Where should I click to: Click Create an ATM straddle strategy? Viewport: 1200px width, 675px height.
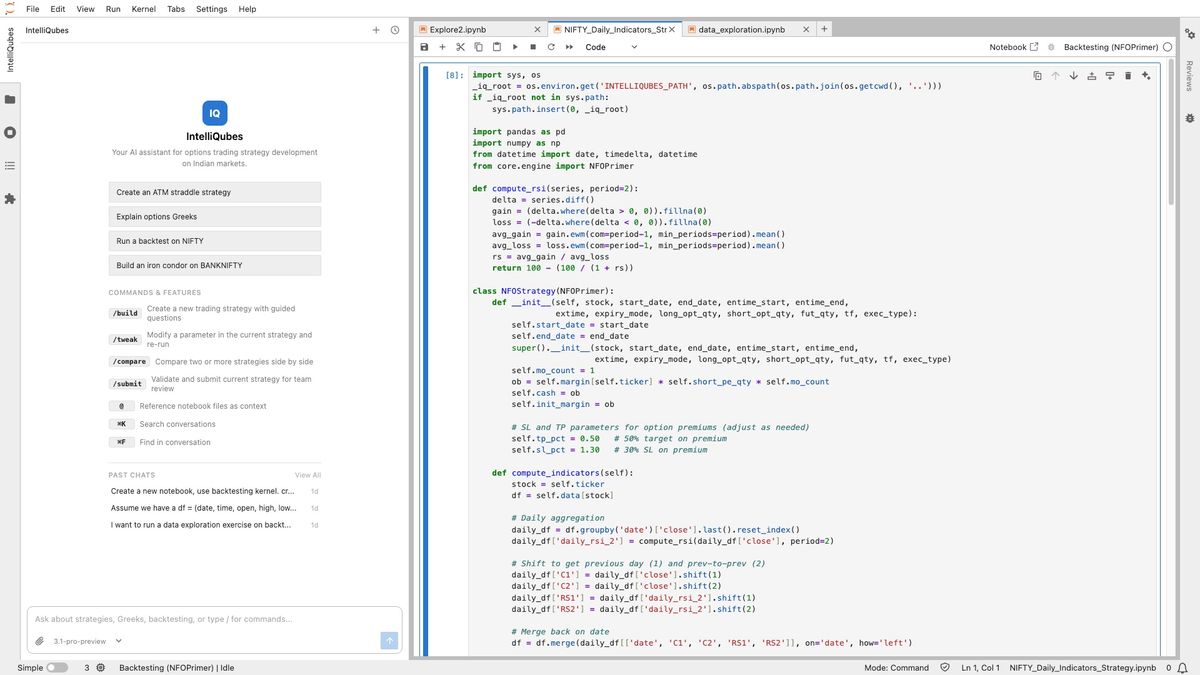tap(215, 192)
